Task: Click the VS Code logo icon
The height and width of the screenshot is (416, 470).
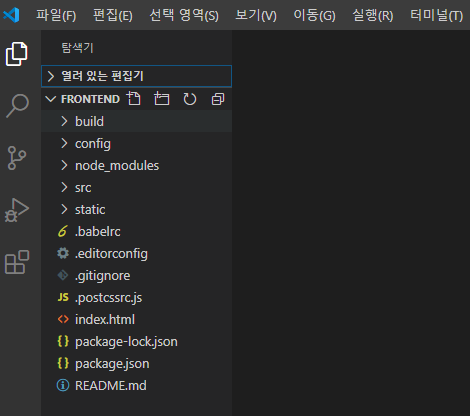Action: (11, 15)
